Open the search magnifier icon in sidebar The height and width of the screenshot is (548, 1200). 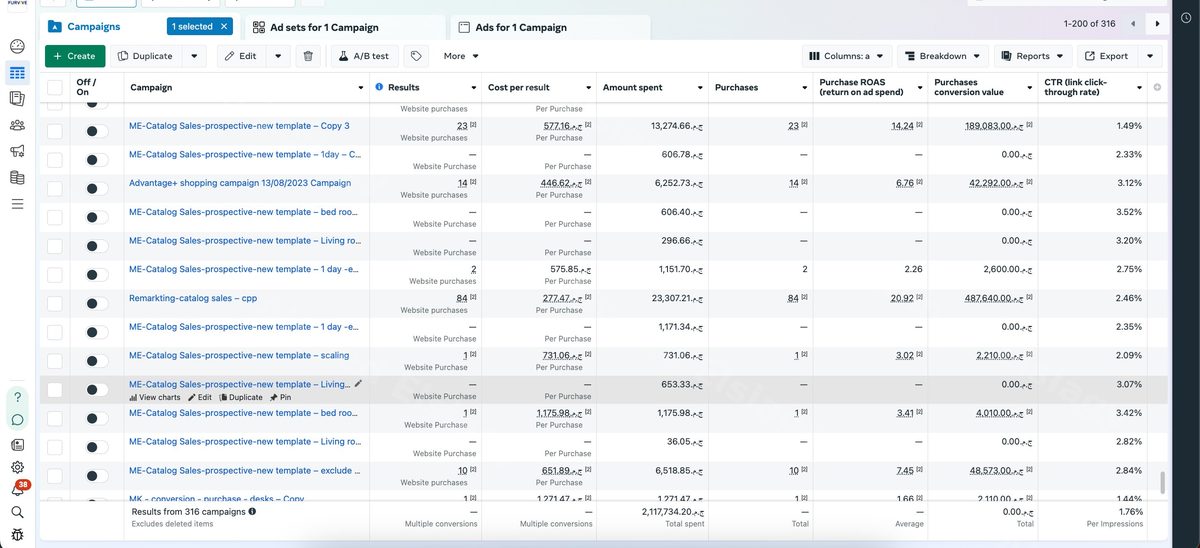tap(17, 512)
